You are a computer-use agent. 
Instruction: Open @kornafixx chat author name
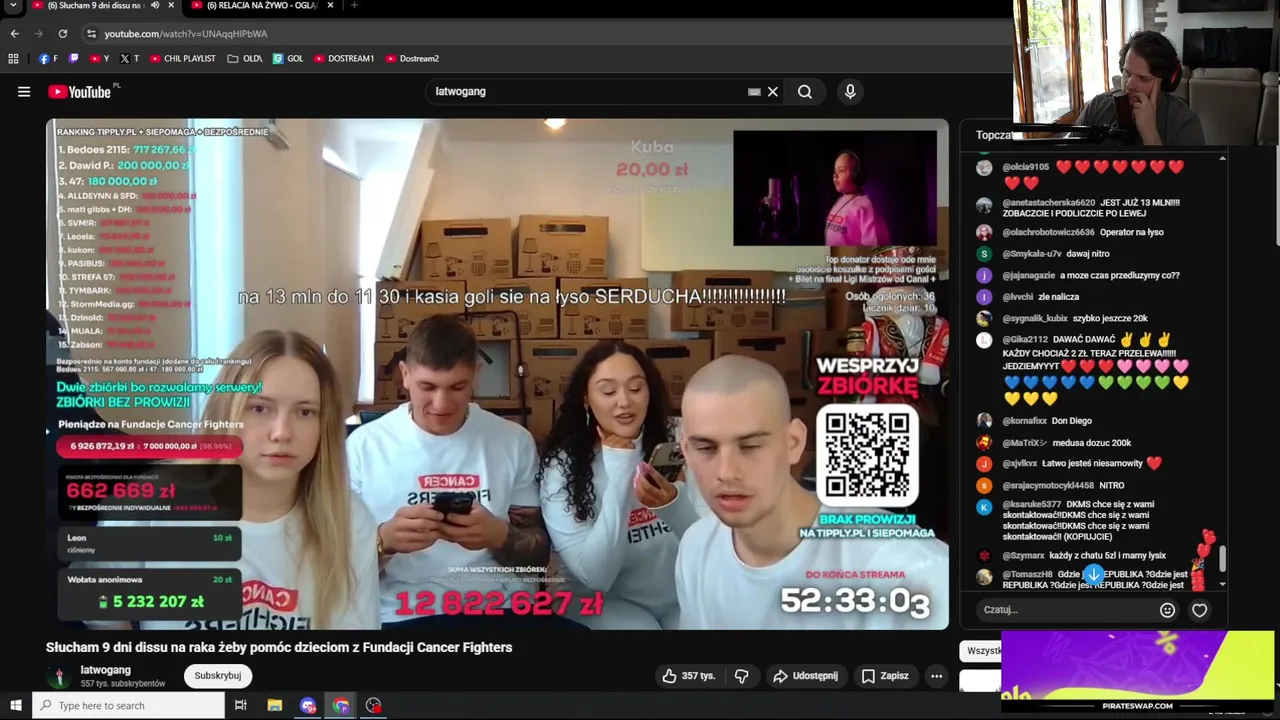click(x=1024, y=421)
